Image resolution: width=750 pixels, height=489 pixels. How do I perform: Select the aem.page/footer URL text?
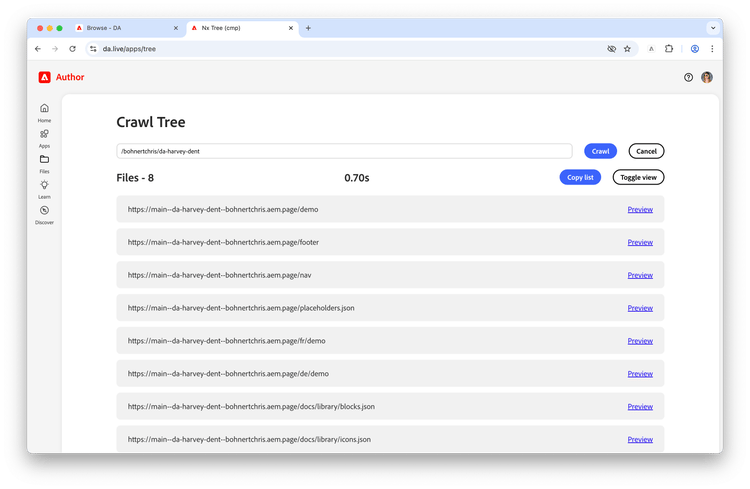[223, 242]
